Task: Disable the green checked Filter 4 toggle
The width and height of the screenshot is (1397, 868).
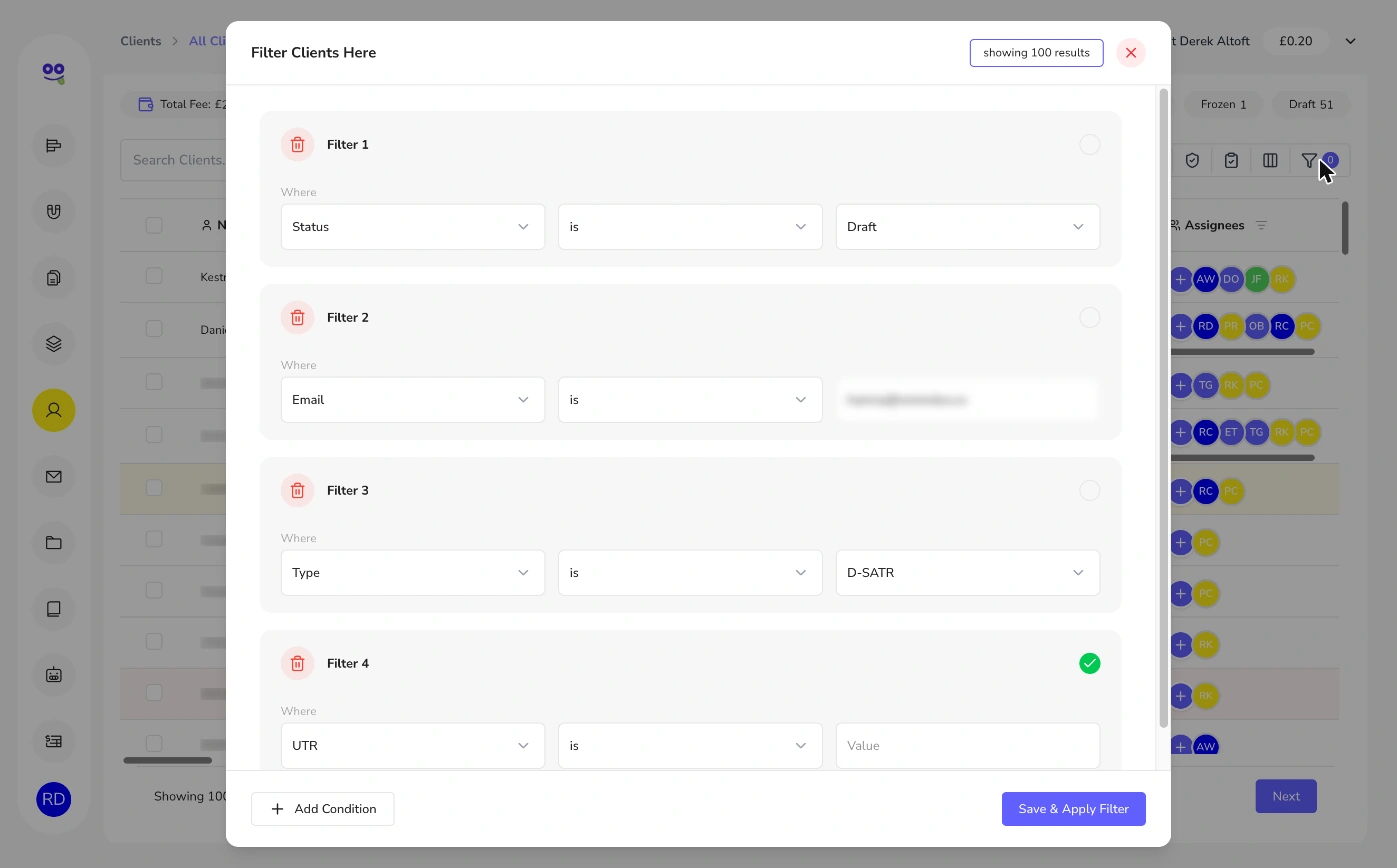Action: click(x=1090, y=664)
